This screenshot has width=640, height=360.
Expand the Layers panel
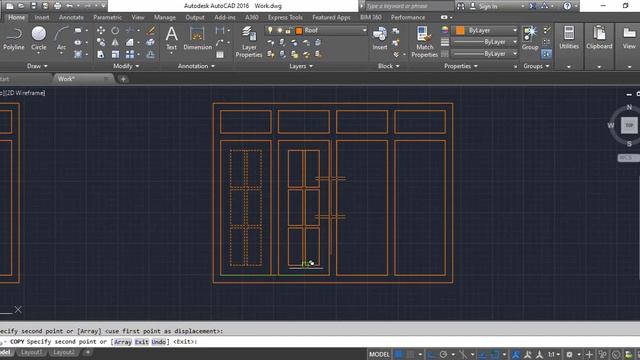(301, 66)
